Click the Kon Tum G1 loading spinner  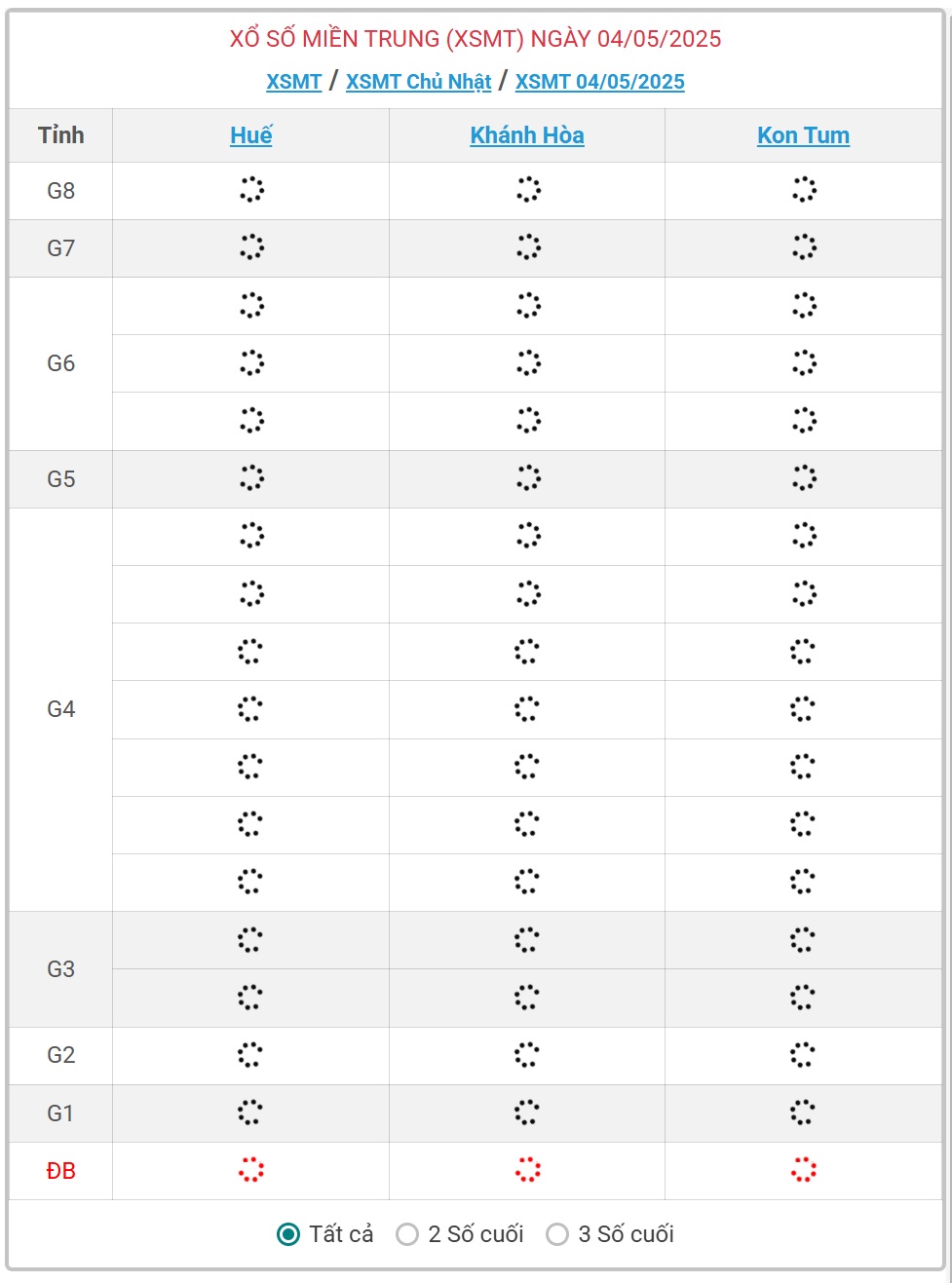click(x=803, y=1113)
